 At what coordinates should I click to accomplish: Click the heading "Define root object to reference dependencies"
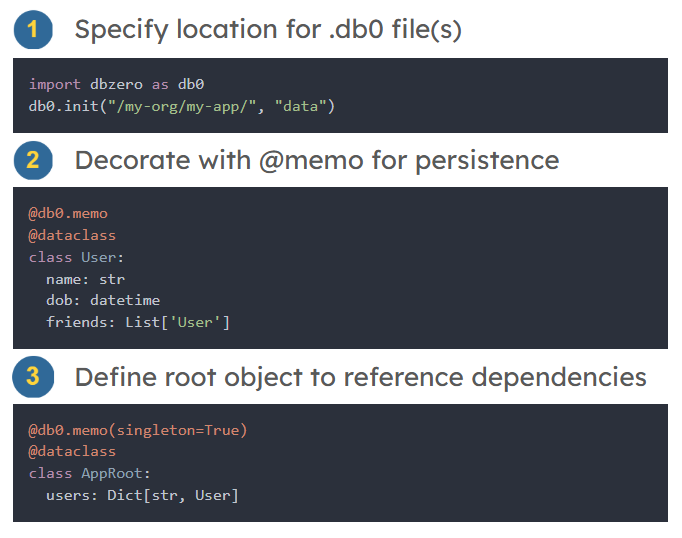361,377
